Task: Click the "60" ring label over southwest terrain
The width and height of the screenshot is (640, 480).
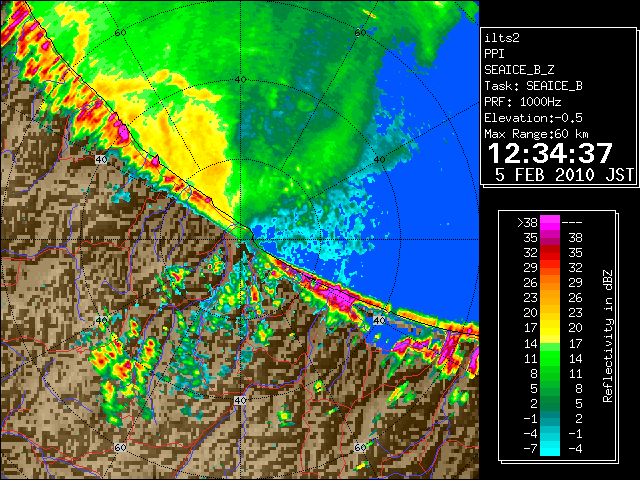Action: [120, 448]
